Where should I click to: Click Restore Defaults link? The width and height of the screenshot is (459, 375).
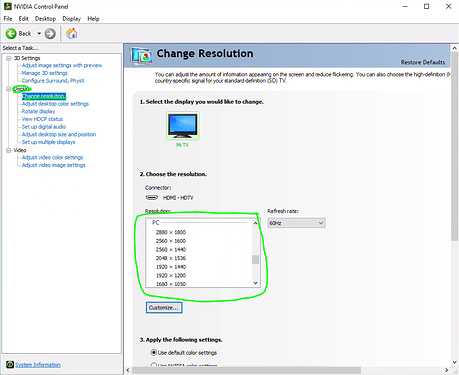(x=422, y=62)
